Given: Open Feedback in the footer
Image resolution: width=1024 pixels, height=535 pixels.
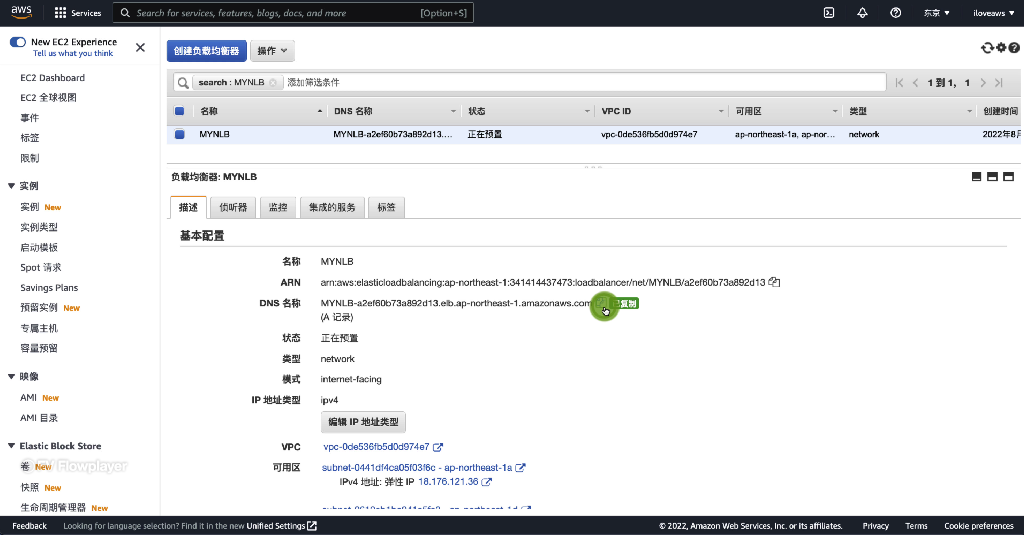Looking at the screenshot, I should click(x=29, y=526).
